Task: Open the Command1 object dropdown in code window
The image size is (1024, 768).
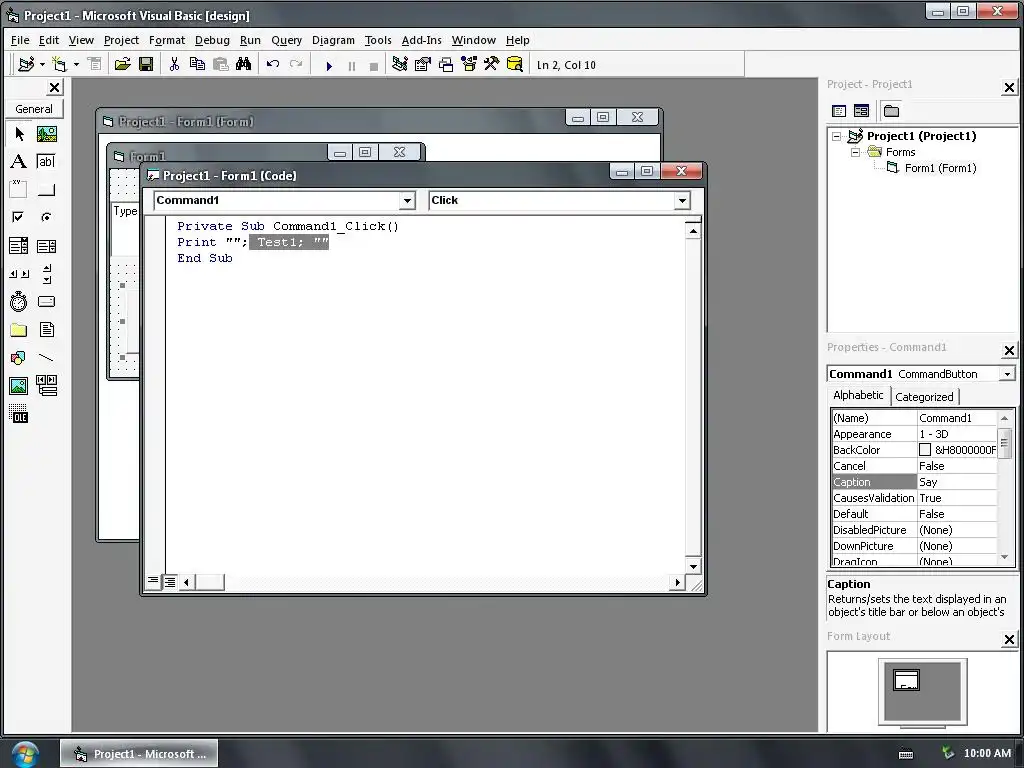Action: coord(407,200)
